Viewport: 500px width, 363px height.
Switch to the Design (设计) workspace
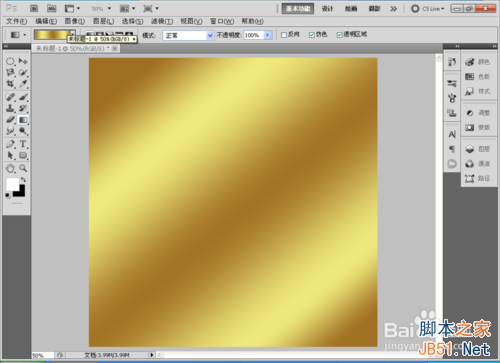327,9
